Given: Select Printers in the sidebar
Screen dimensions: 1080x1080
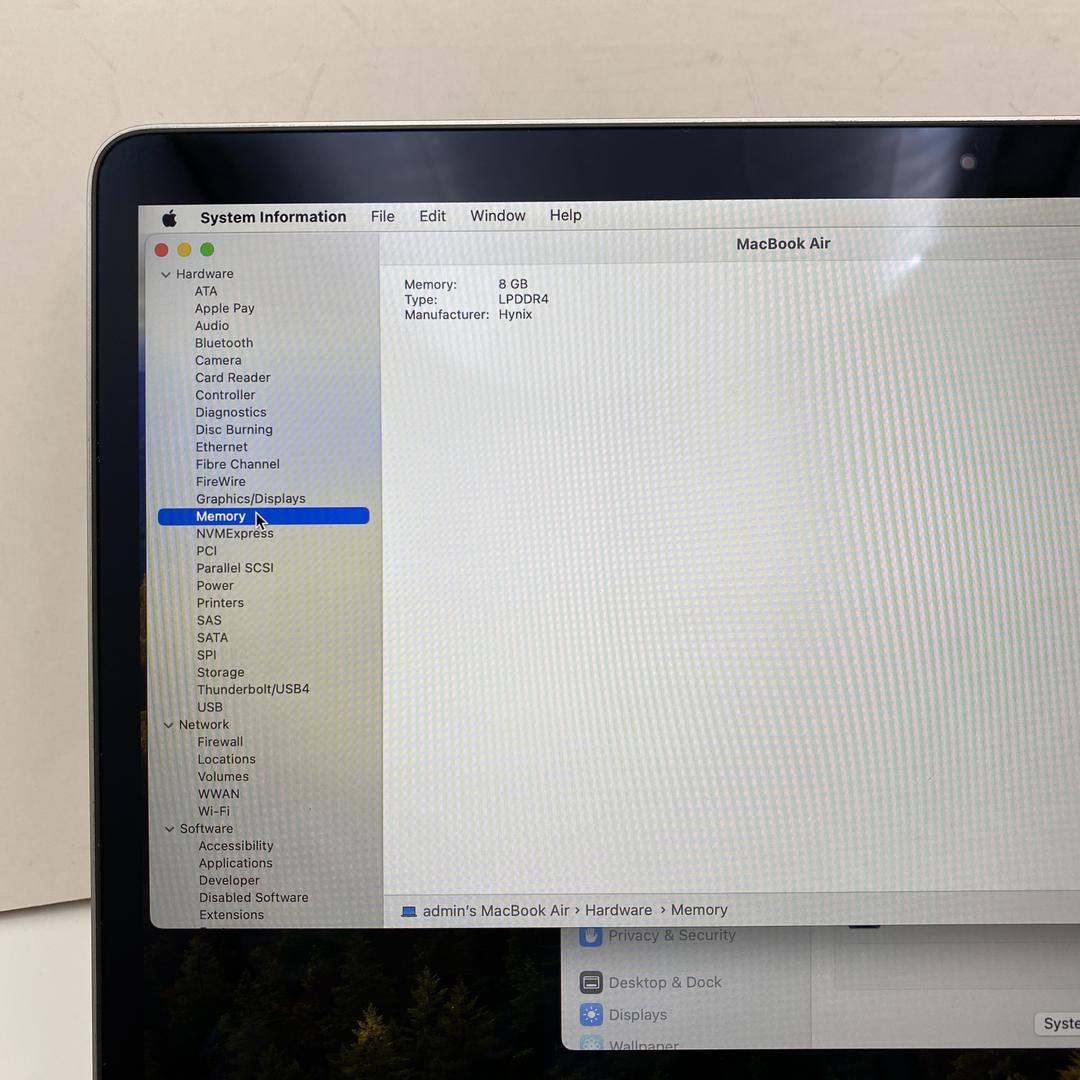Looking at the screenshot, I should [220, 603].
